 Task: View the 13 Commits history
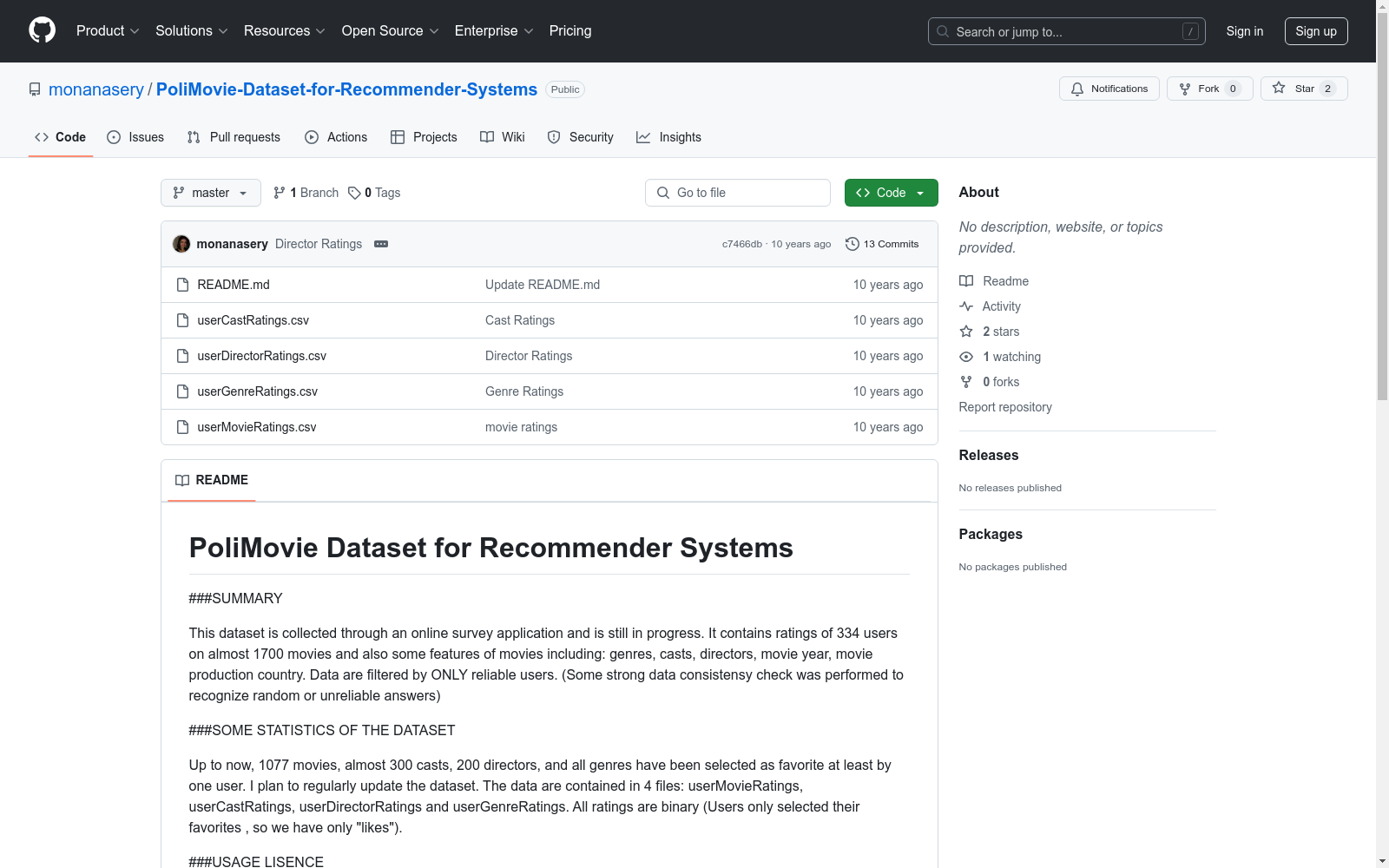point(882,244)
